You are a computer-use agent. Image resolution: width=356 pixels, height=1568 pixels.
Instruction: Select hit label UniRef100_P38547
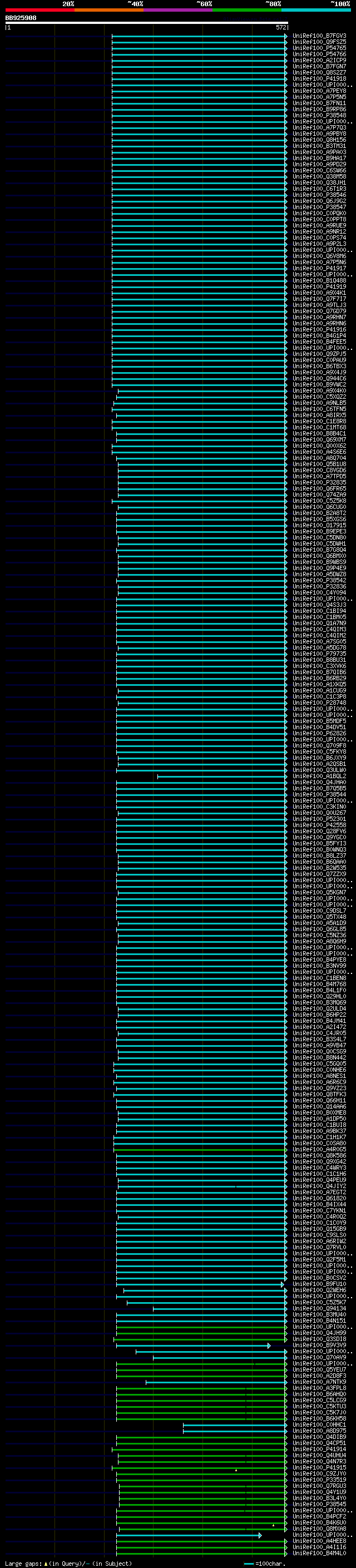coord(319,207)
